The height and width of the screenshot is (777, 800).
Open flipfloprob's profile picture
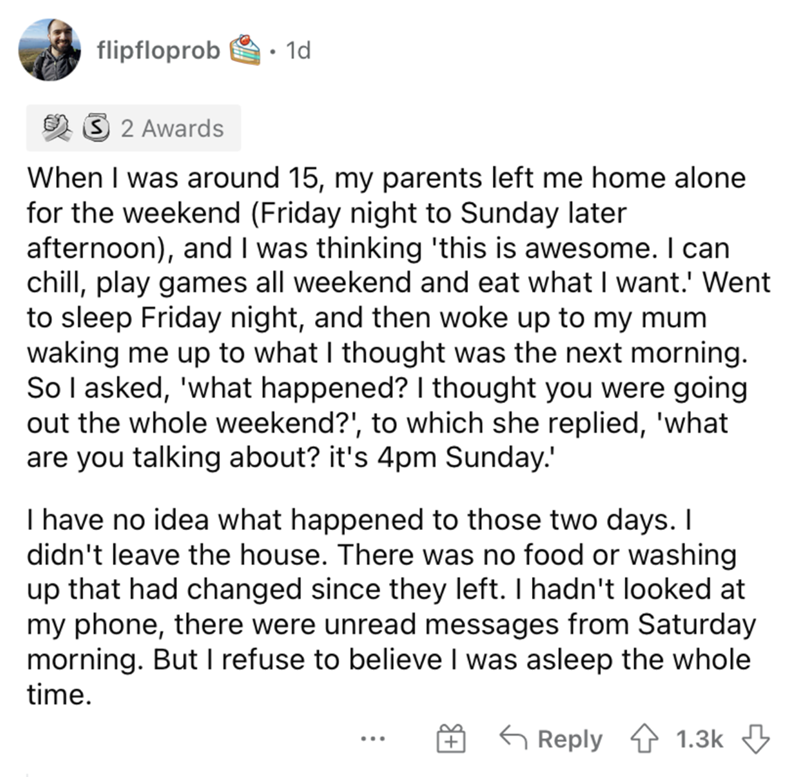pyautogui.click(x=50, y=49)
